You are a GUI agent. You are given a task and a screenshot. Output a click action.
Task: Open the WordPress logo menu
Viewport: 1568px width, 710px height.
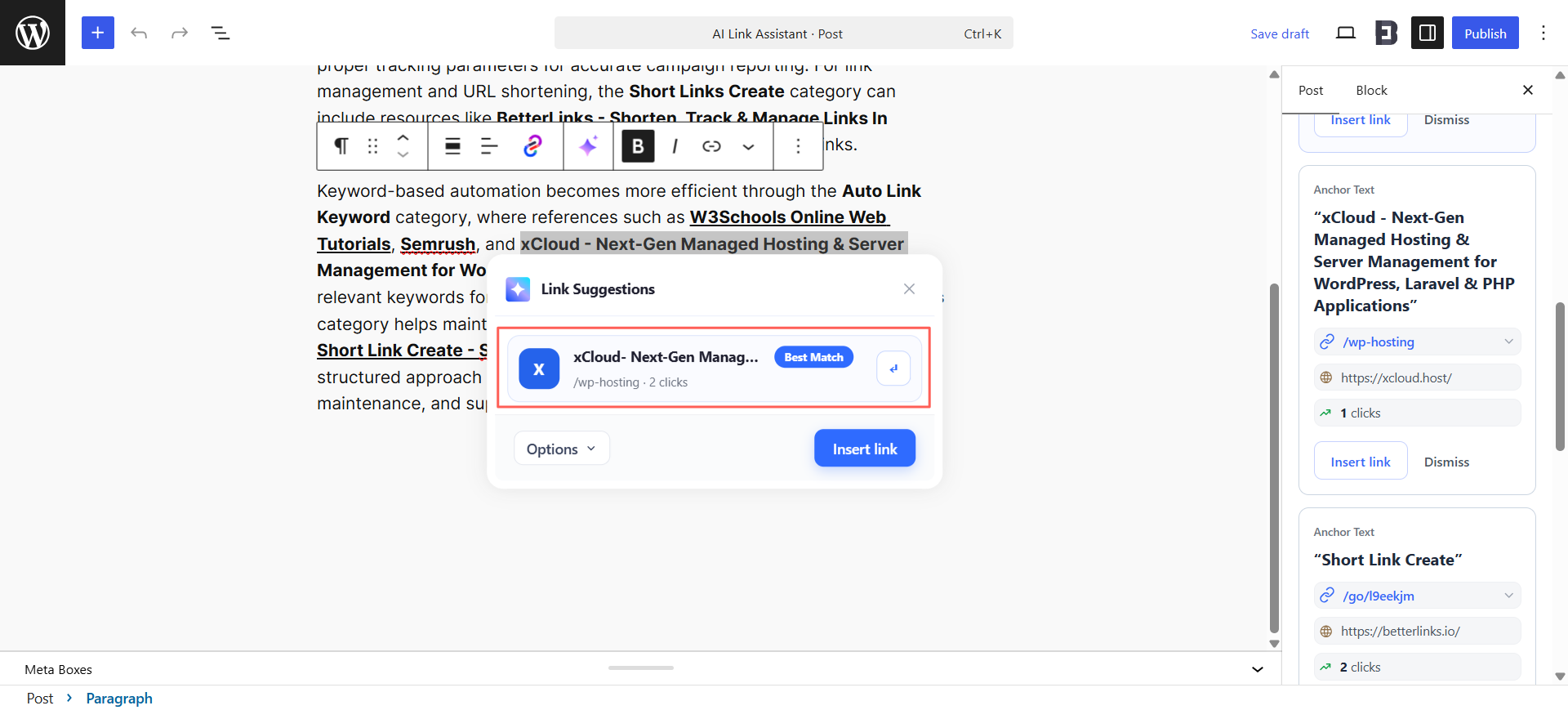33,33
